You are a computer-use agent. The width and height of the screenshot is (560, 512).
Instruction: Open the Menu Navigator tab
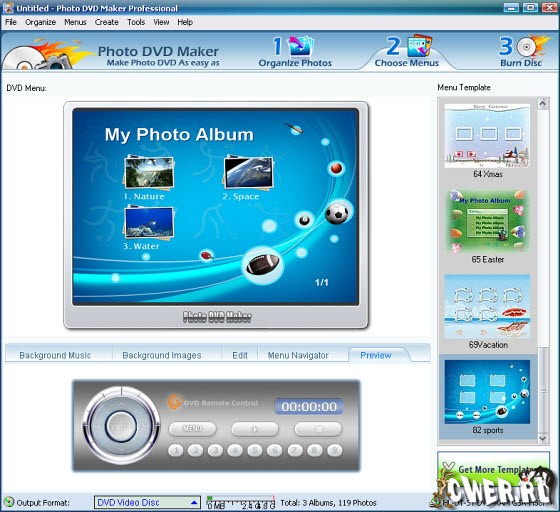[298, 355]
